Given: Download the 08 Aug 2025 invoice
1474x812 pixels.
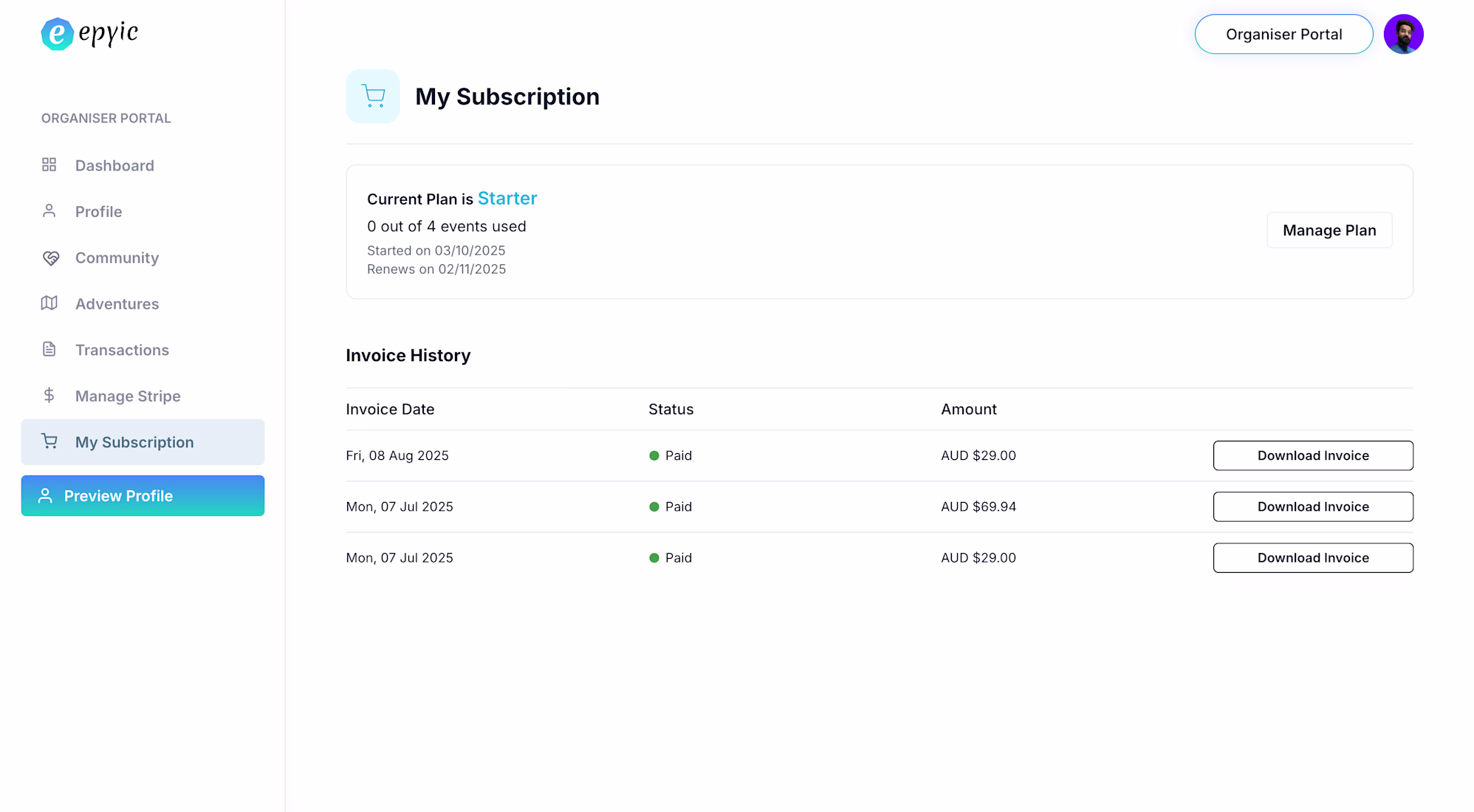Looking at the screenshot, I should 1312,455.
